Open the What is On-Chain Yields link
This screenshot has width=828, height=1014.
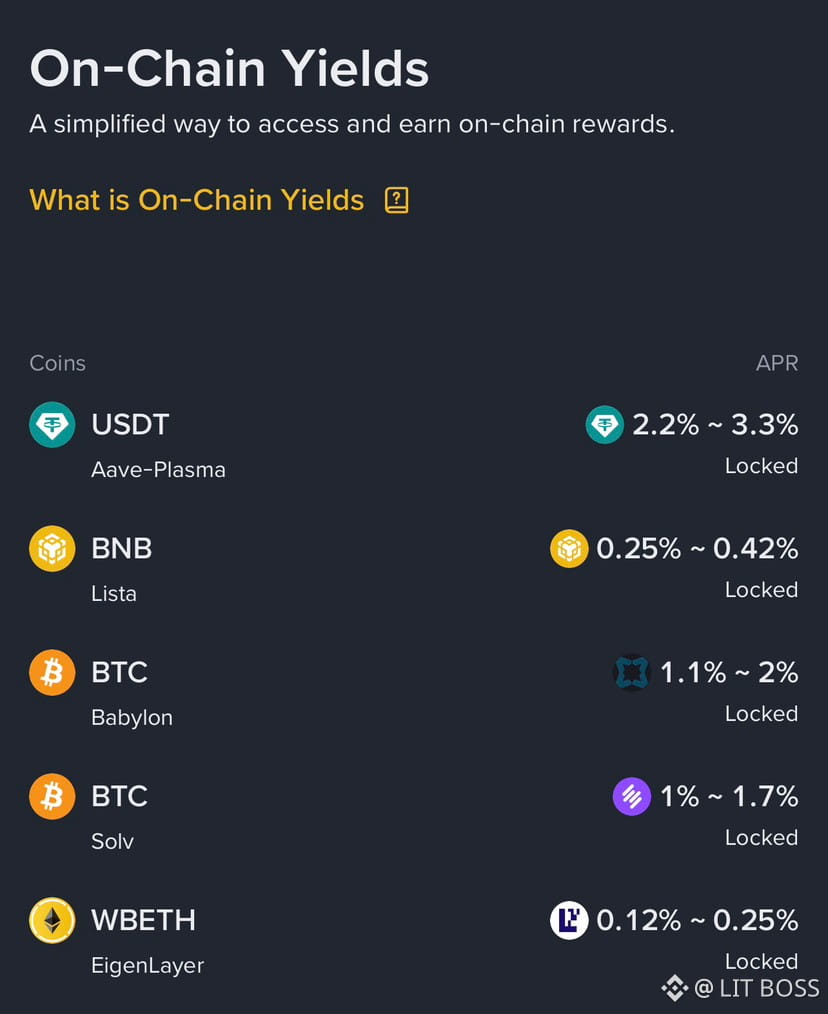pyautogui.click(x=197, y=200)
